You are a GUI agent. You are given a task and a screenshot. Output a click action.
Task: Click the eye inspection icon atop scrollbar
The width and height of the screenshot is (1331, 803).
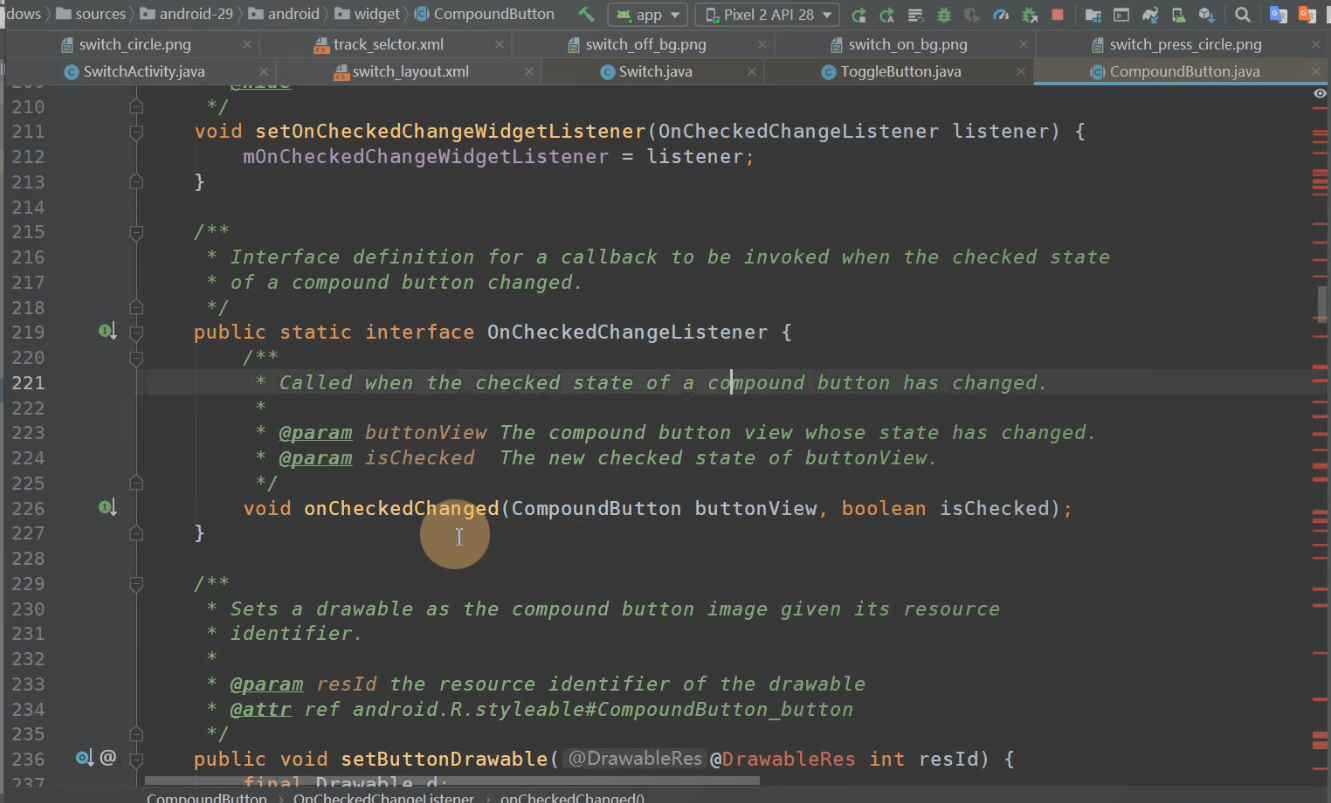click(x=1320, y=93)
